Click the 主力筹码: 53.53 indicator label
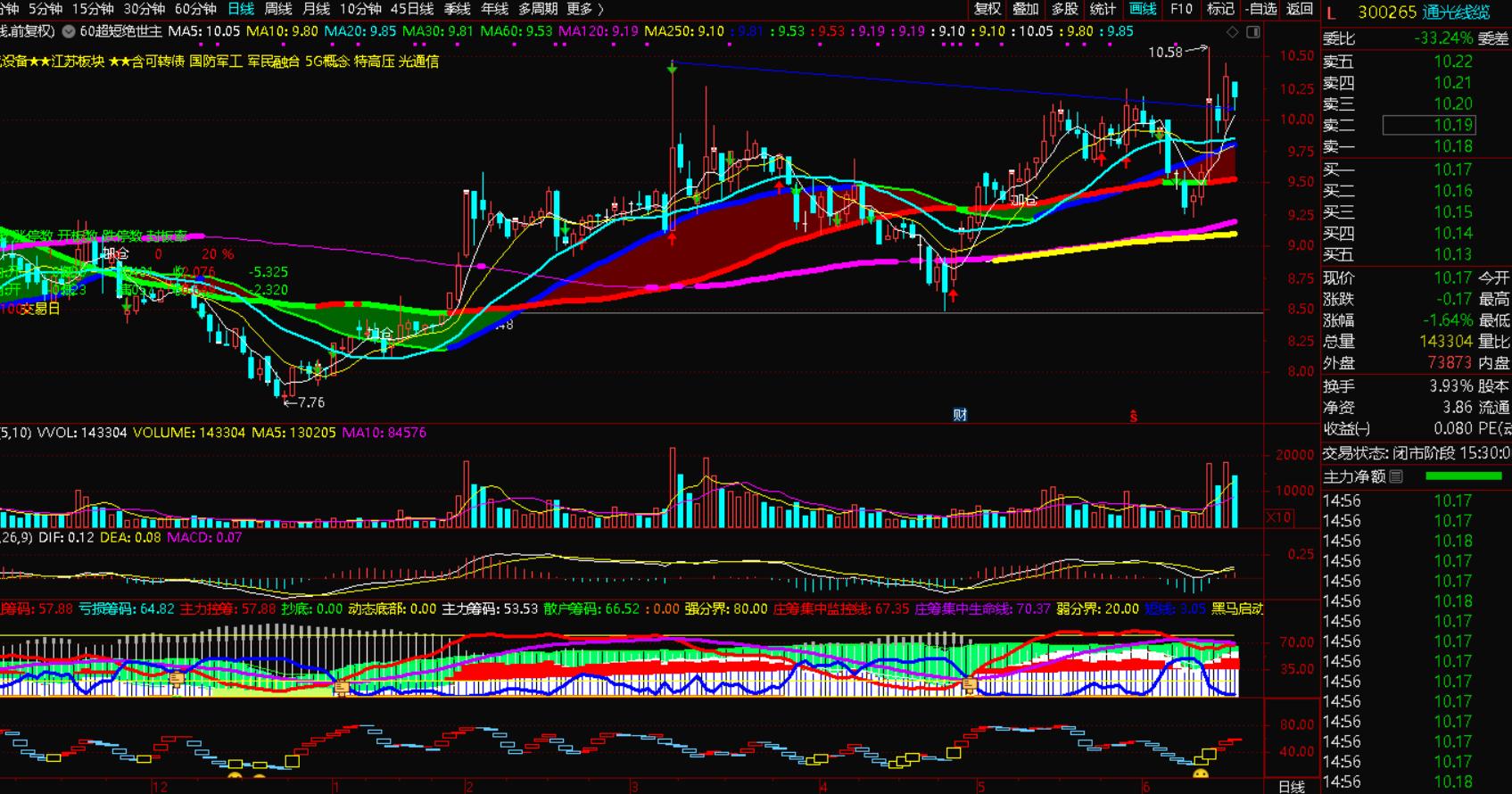Image resolution: width=1512 pixels, height=794 pixels. click(491, 608)
